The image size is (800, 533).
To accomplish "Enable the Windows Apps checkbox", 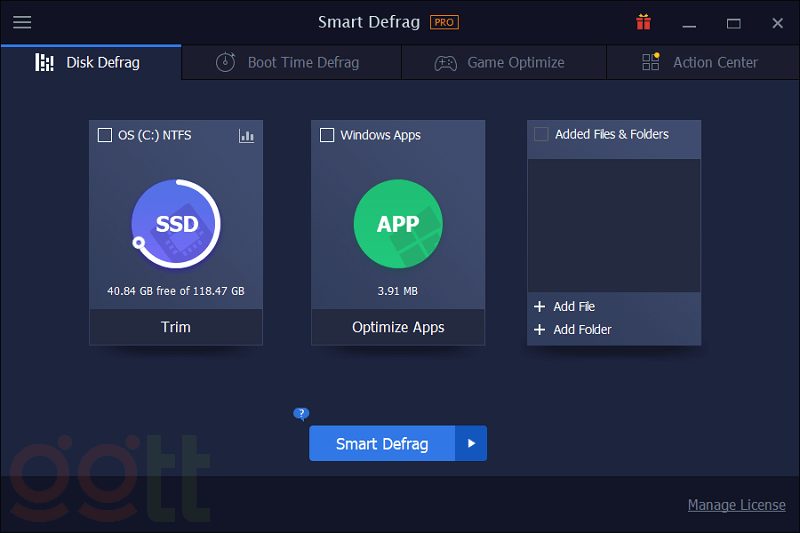I will tap(327, 135).
